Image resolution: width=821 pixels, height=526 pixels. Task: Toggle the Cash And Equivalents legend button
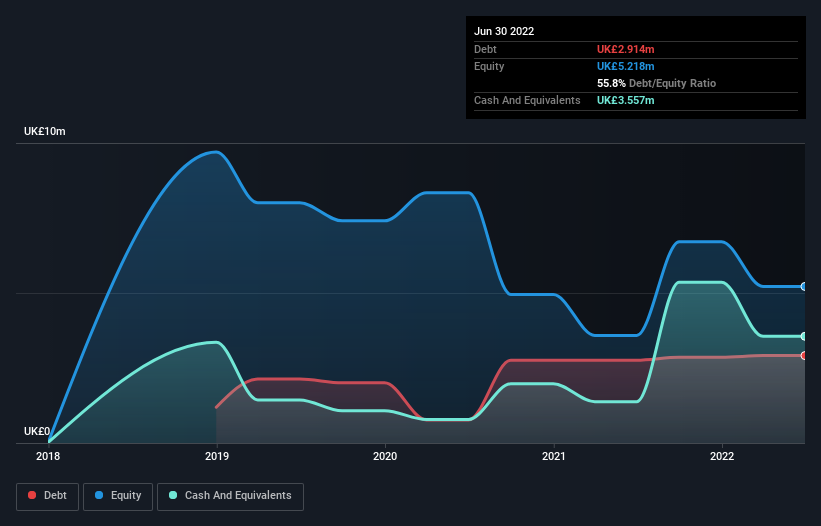pos(230,496)
